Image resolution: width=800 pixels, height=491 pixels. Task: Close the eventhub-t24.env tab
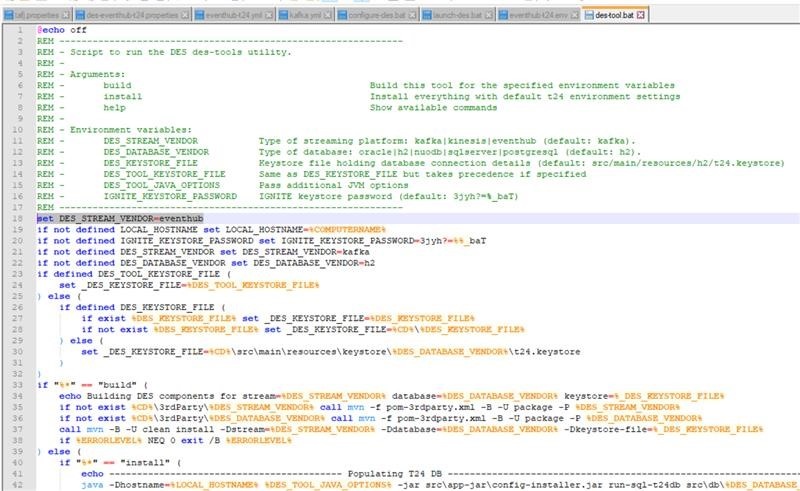[574, 18]
